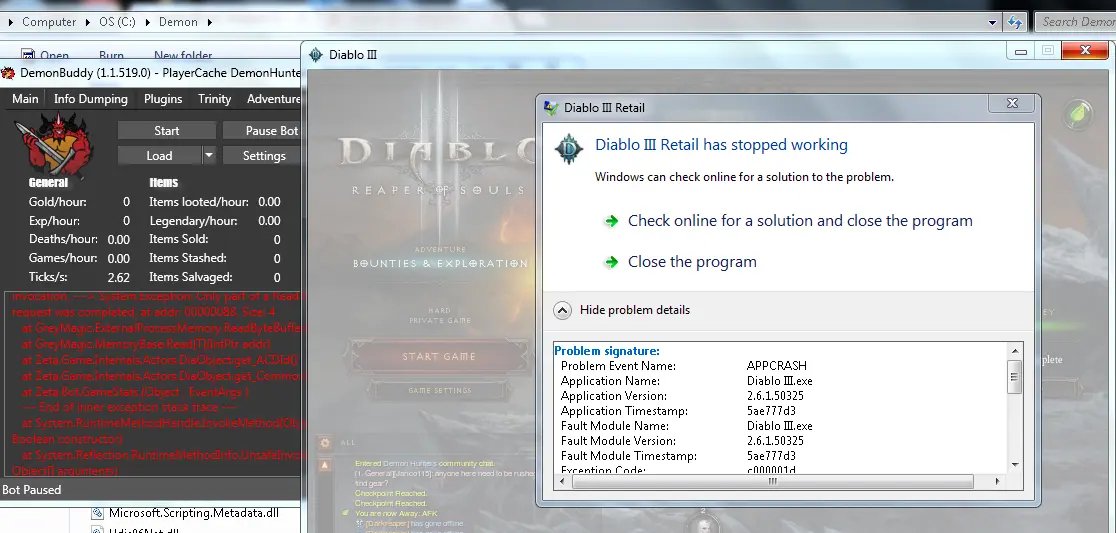Click Demon in the address breadcrumb
Viewport: 1116px width, 533px height.
(x=178, y=22)
